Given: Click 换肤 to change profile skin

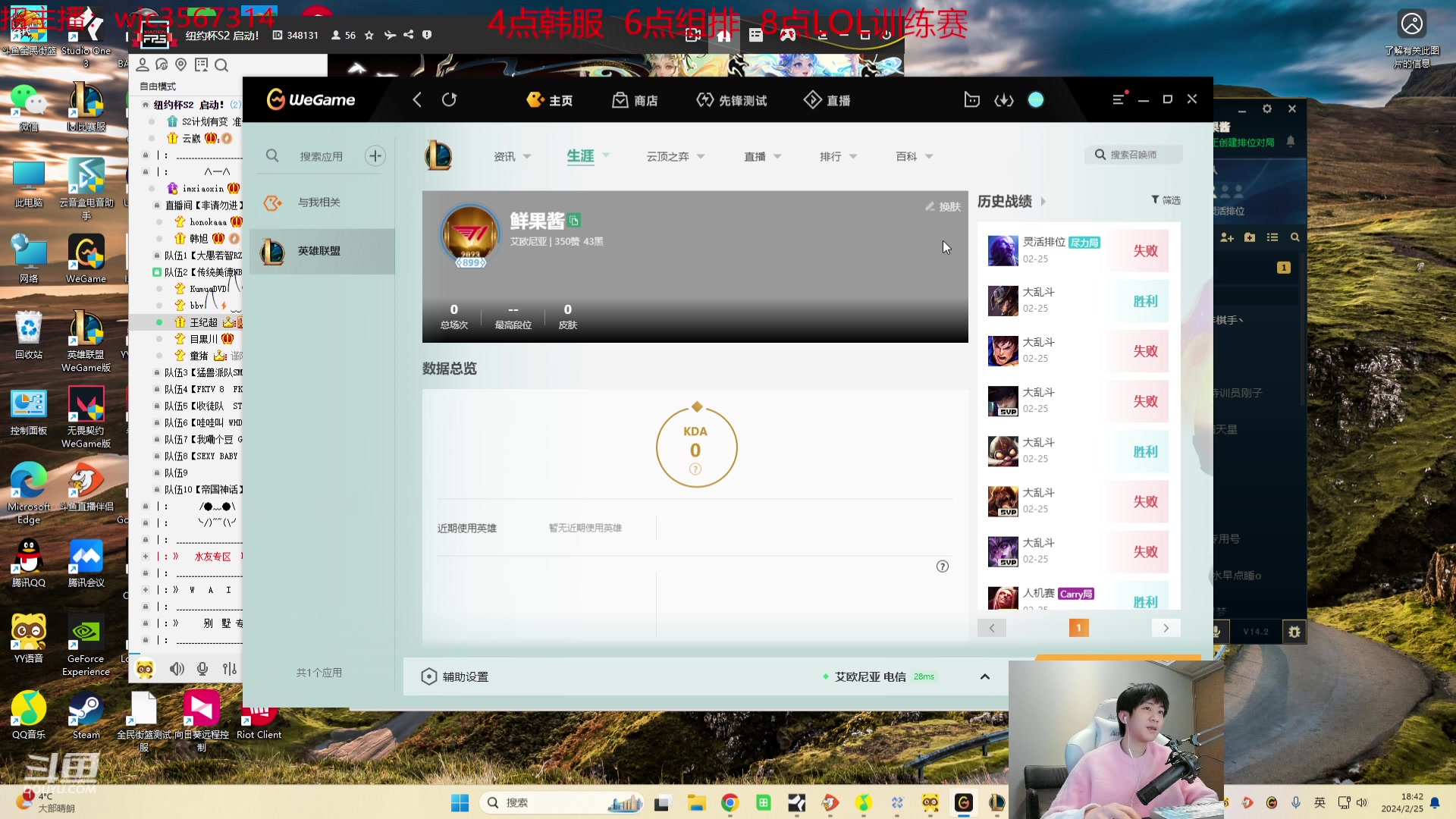Looking at the screenshot, I should [x=943, y=206].
